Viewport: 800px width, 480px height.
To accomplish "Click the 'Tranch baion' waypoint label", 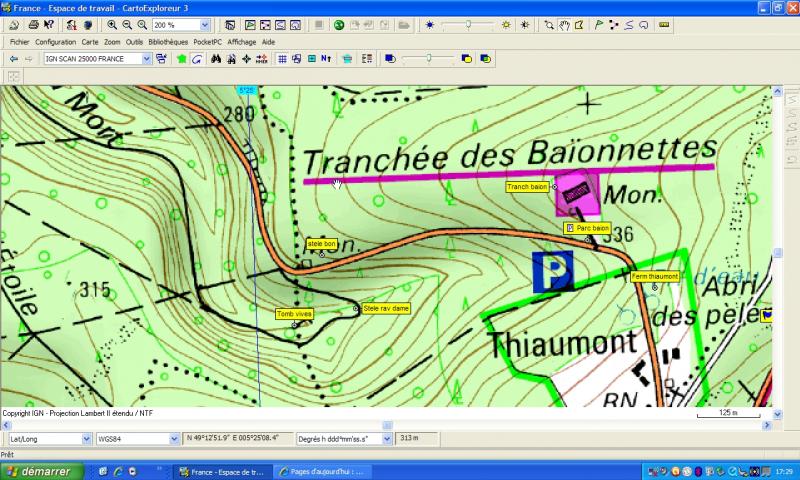I will tap(527, 187).
